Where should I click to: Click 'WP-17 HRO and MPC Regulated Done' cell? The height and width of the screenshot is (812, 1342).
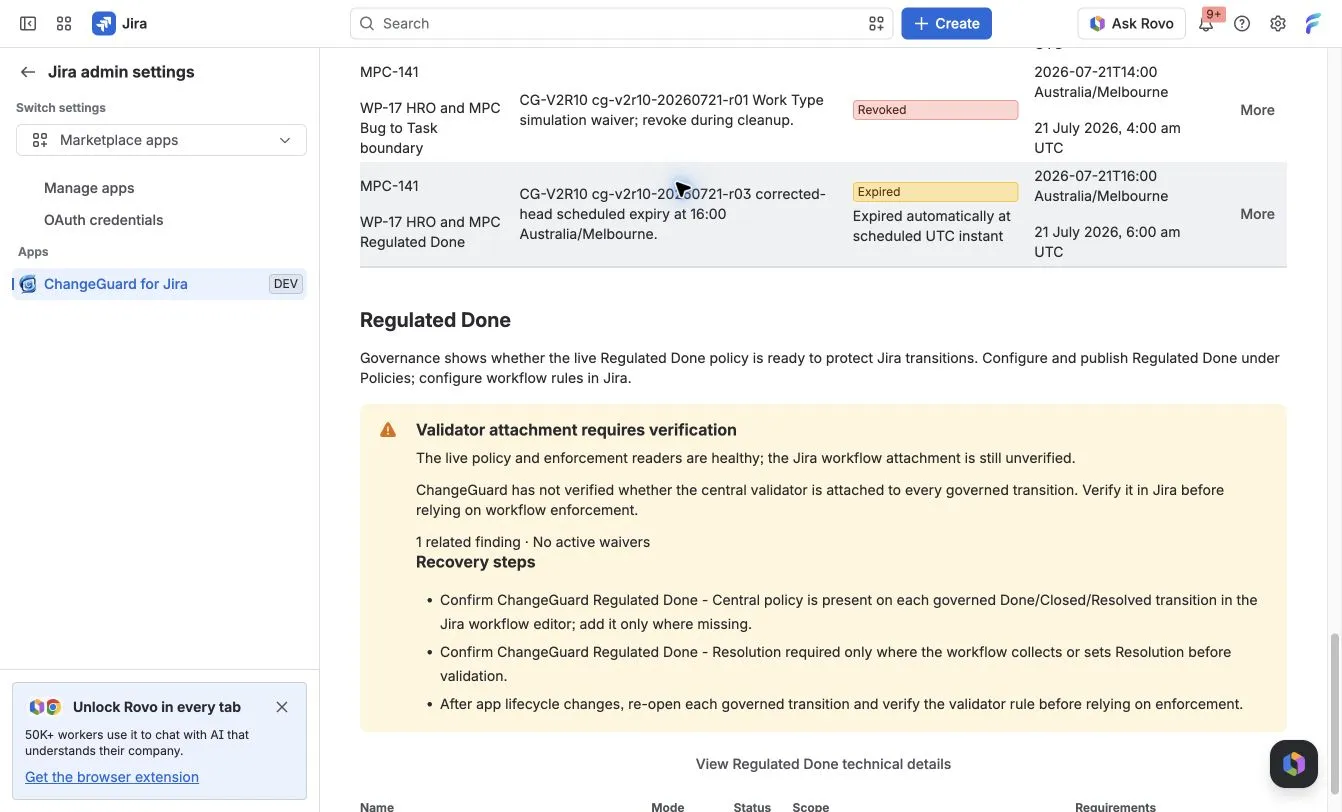(430, 232)
